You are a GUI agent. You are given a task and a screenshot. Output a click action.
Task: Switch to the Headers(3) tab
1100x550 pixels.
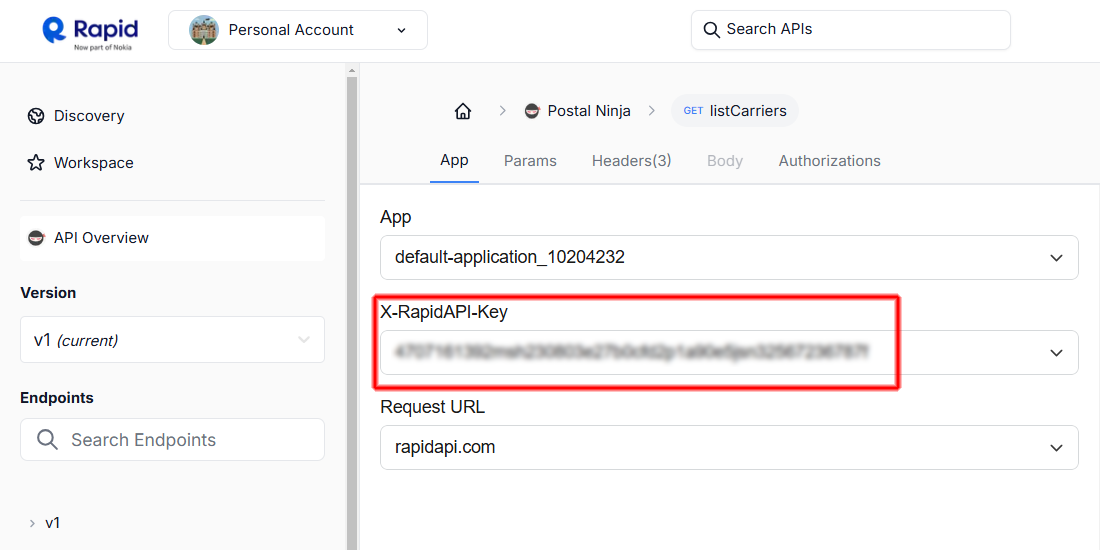point(631,161)
